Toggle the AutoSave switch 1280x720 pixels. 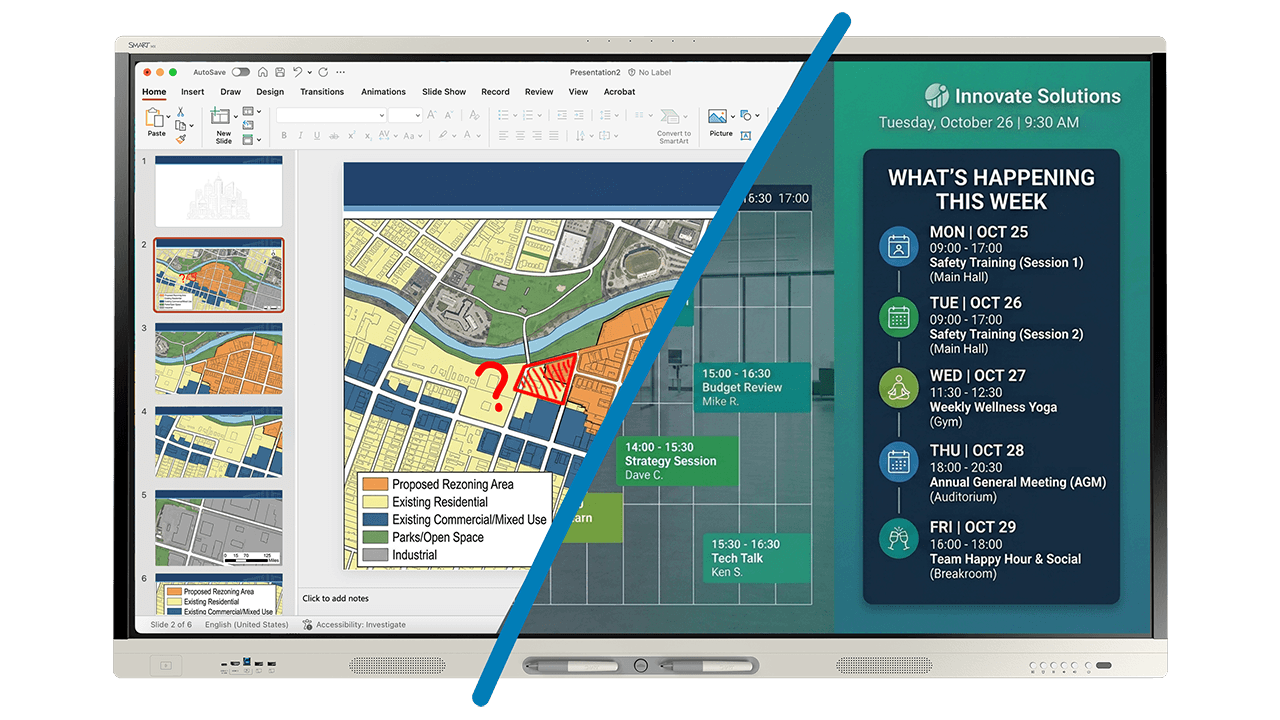[241, 72]
